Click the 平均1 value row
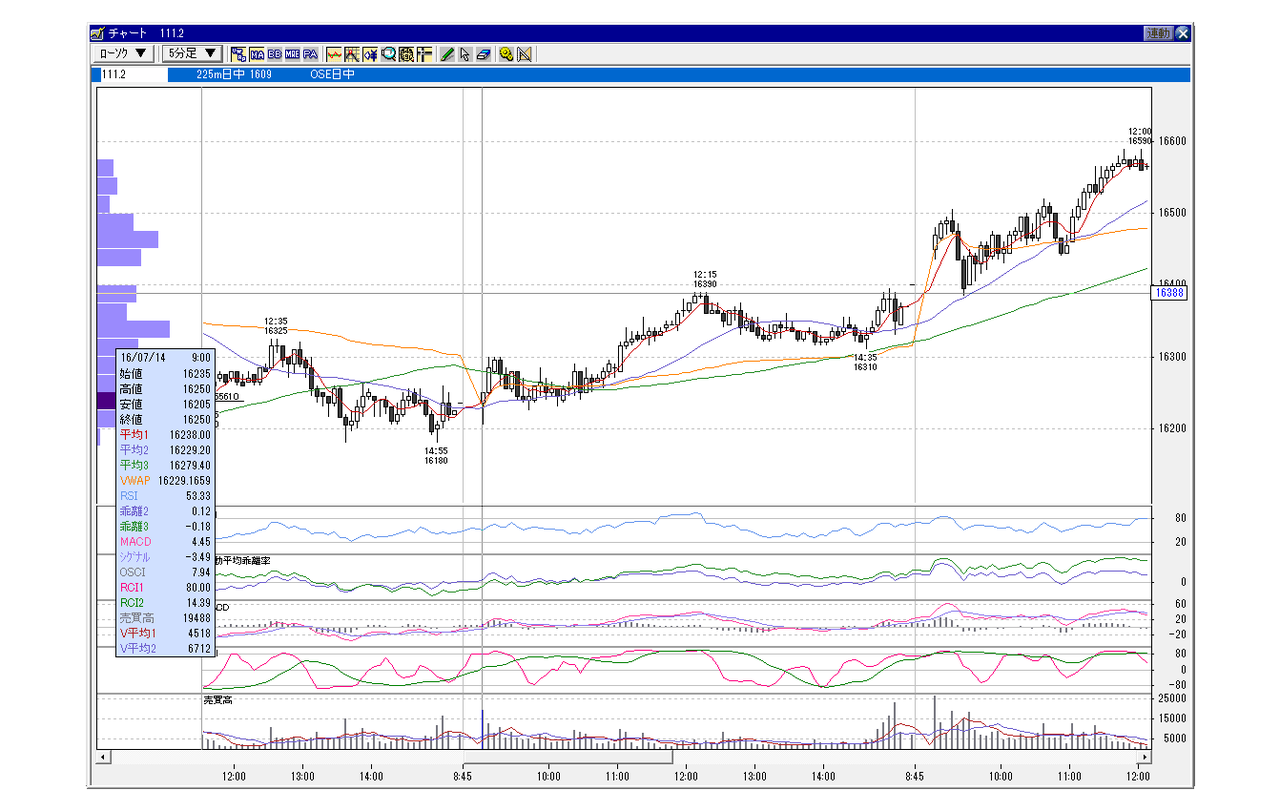The height and width of the screenshot is (811, 1280). click(x=165, y=434)
